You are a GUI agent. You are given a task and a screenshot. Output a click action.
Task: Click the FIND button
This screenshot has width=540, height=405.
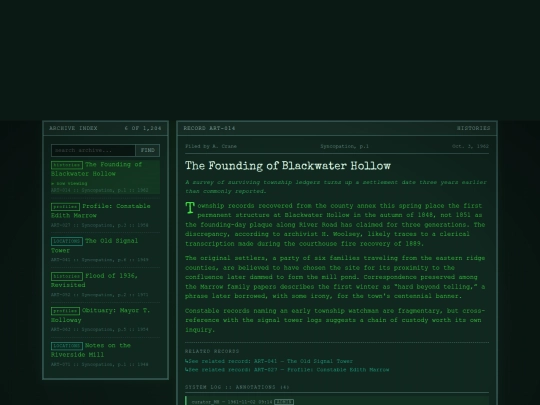click(148, 150)
